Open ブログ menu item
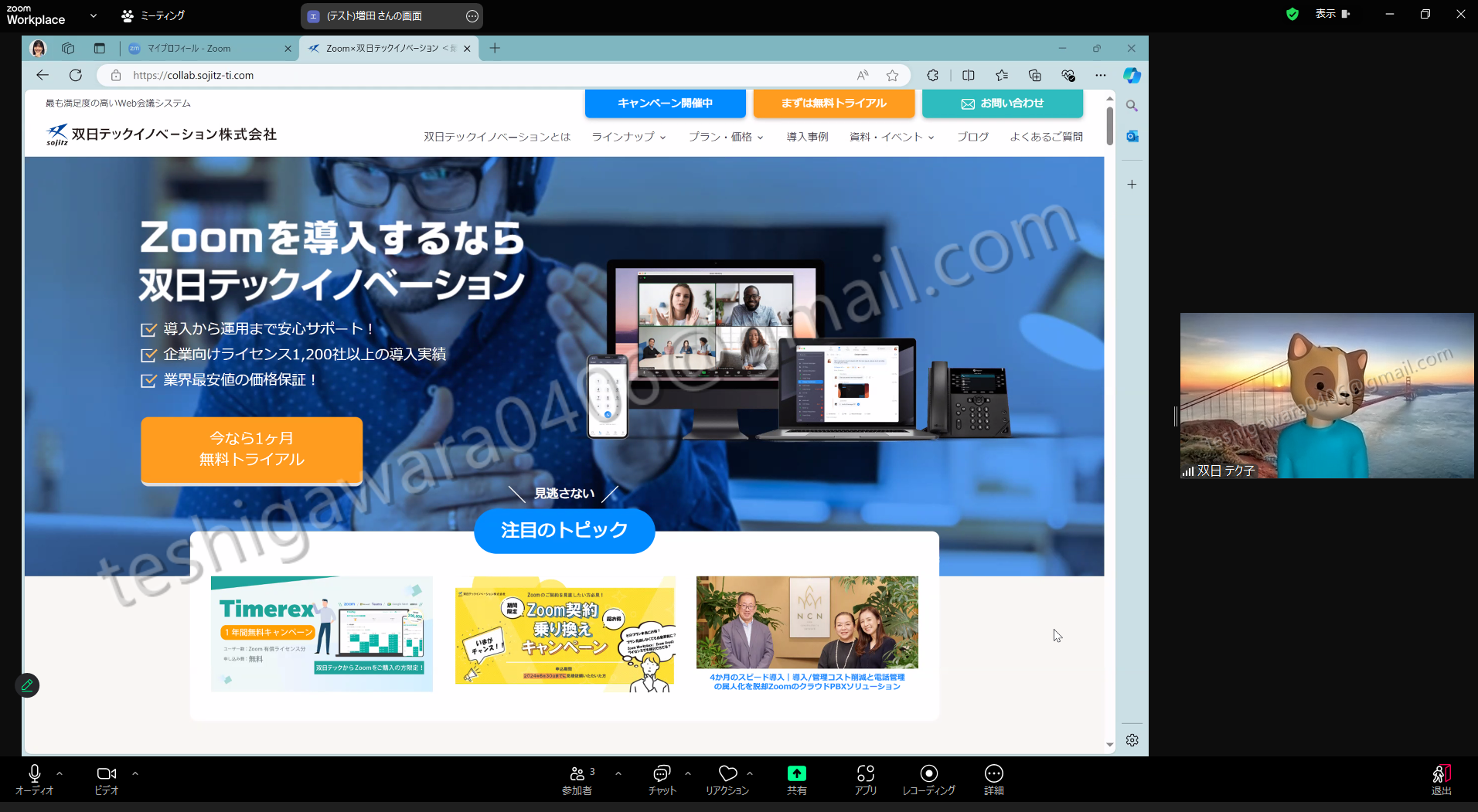The width and height of the screenshot is (1478, 812). coord(972,137)
